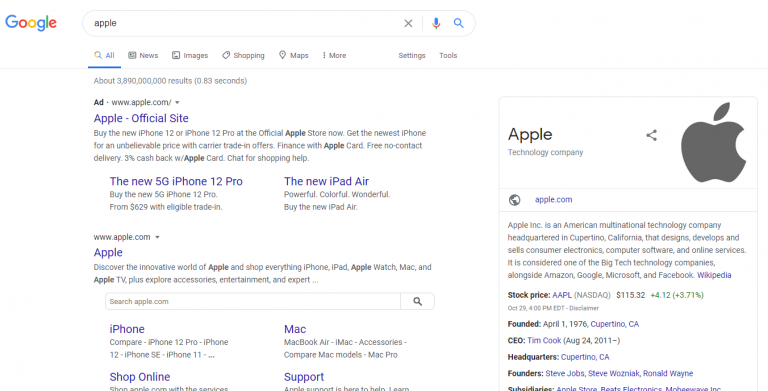Open the organic www.apple.com result dropdown arrow
The height and width of the screenshot is (391, 768).
(x=157, y=237)
